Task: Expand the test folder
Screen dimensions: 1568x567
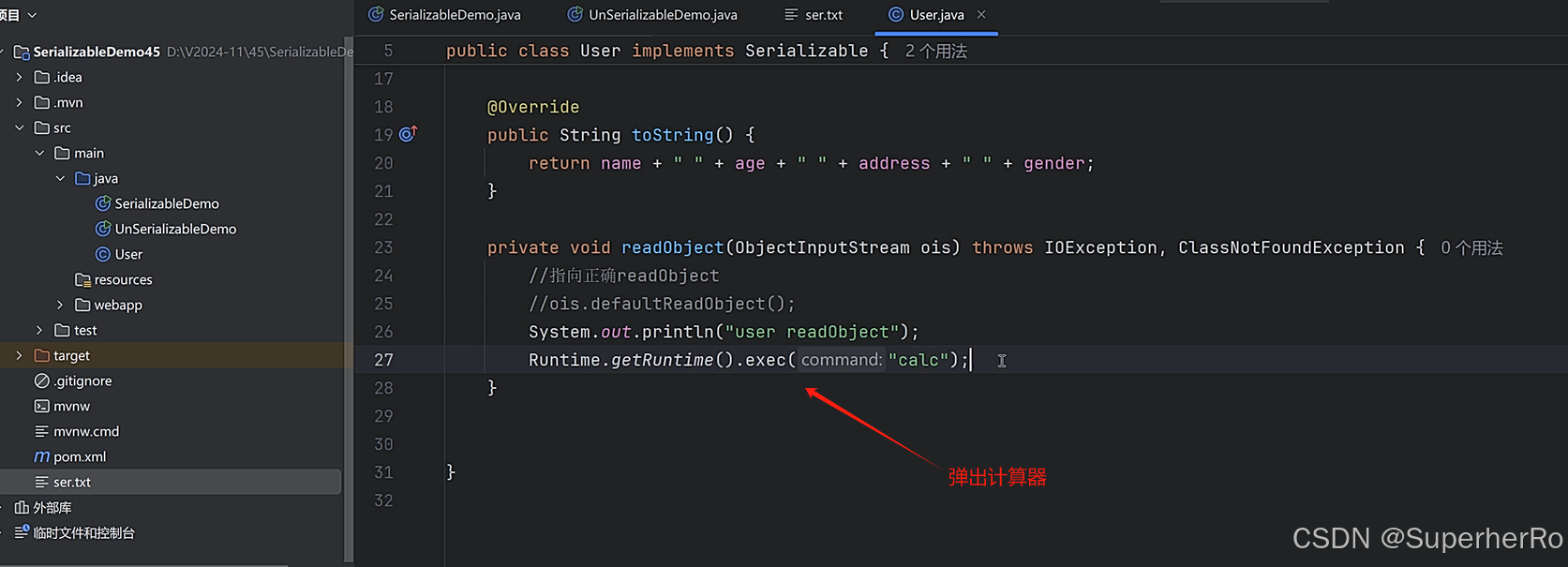Action: pyautogui.click(x=39, y=330)
